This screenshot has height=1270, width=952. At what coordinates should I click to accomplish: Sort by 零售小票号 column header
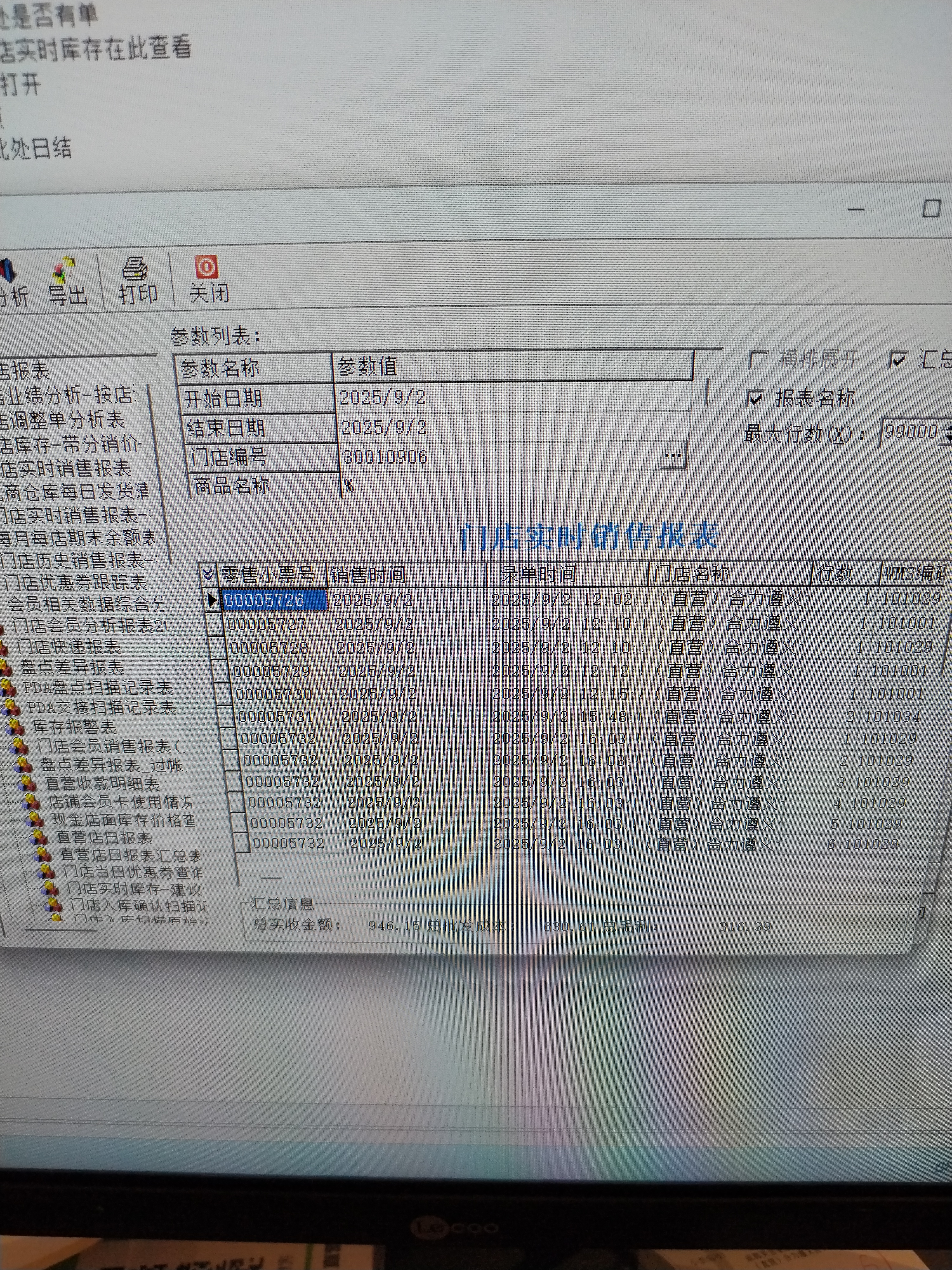click(x=268, y=575)
